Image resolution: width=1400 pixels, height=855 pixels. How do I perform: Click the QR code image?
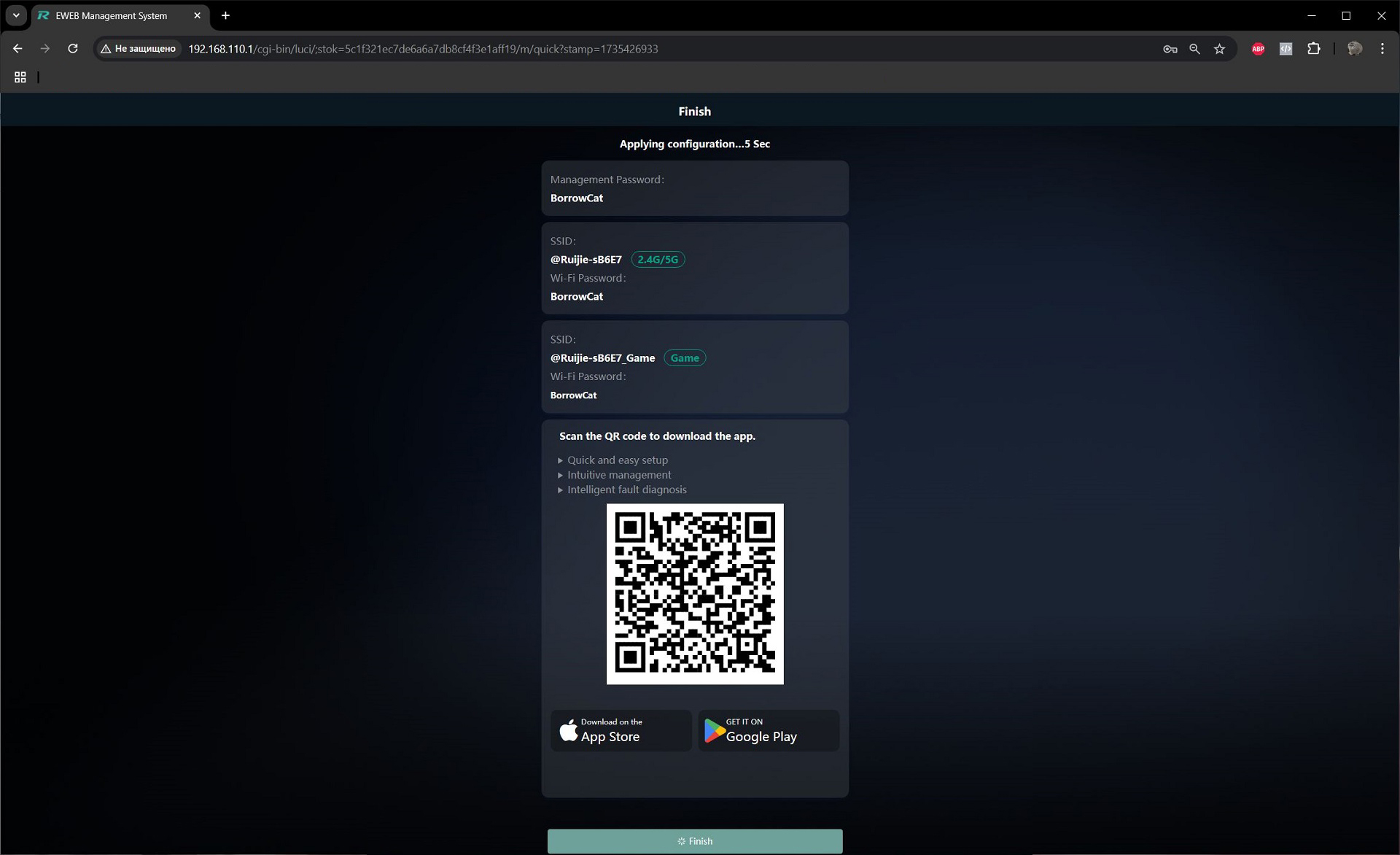coord(695,594)
